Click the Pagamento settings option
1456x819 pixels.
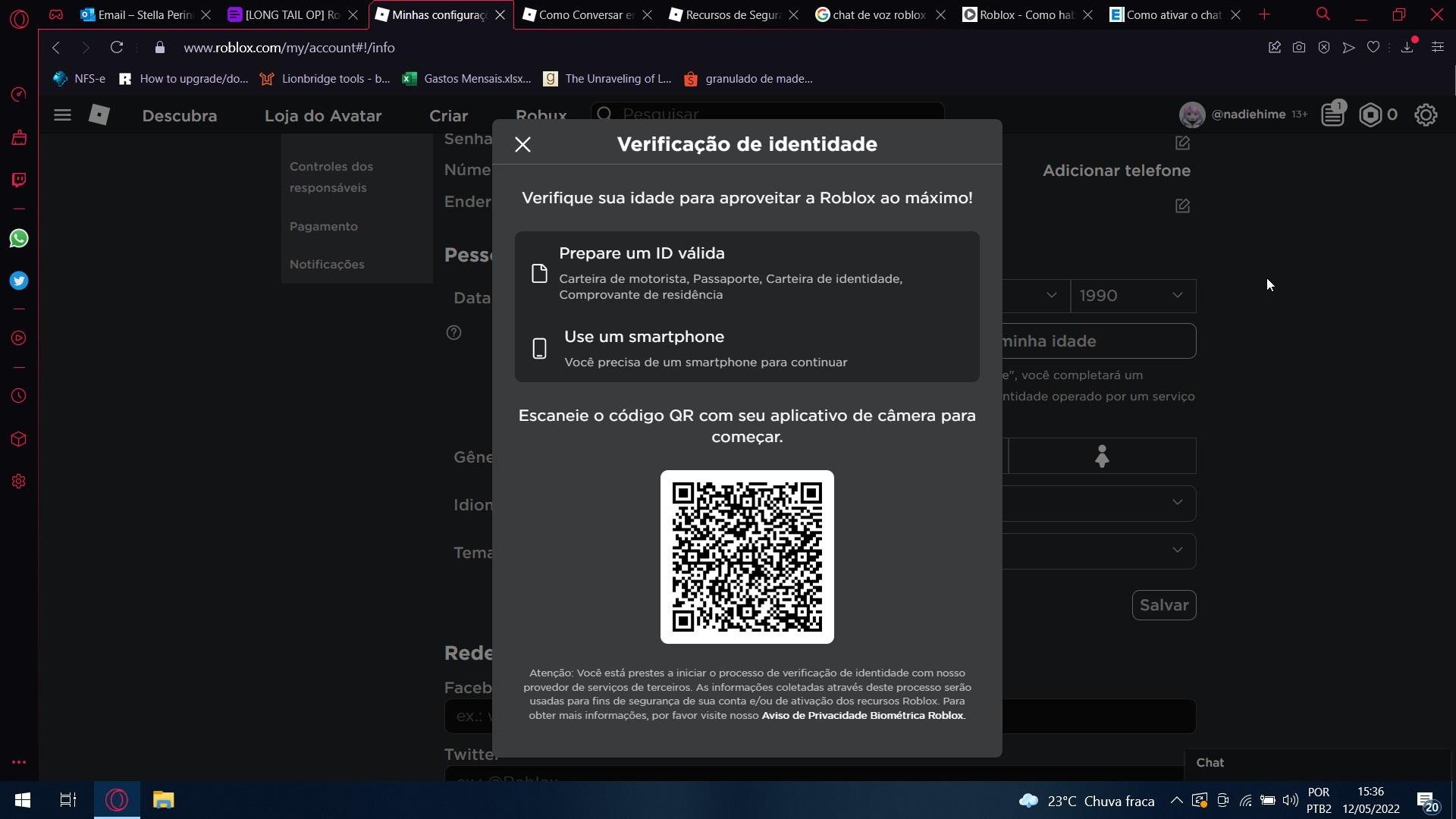[x=324, y=226]
